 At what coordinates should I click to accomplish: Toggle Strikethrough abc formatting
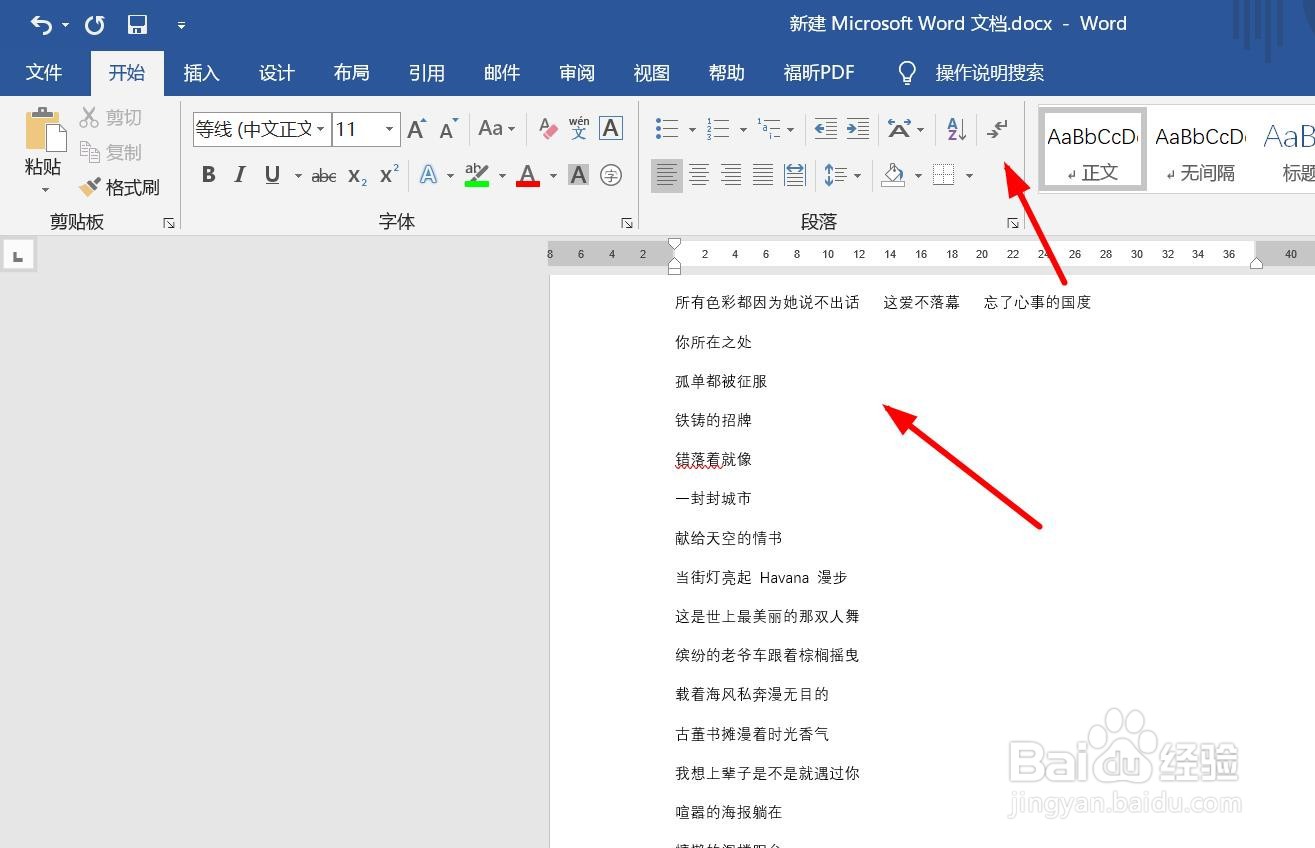point(324,176)
